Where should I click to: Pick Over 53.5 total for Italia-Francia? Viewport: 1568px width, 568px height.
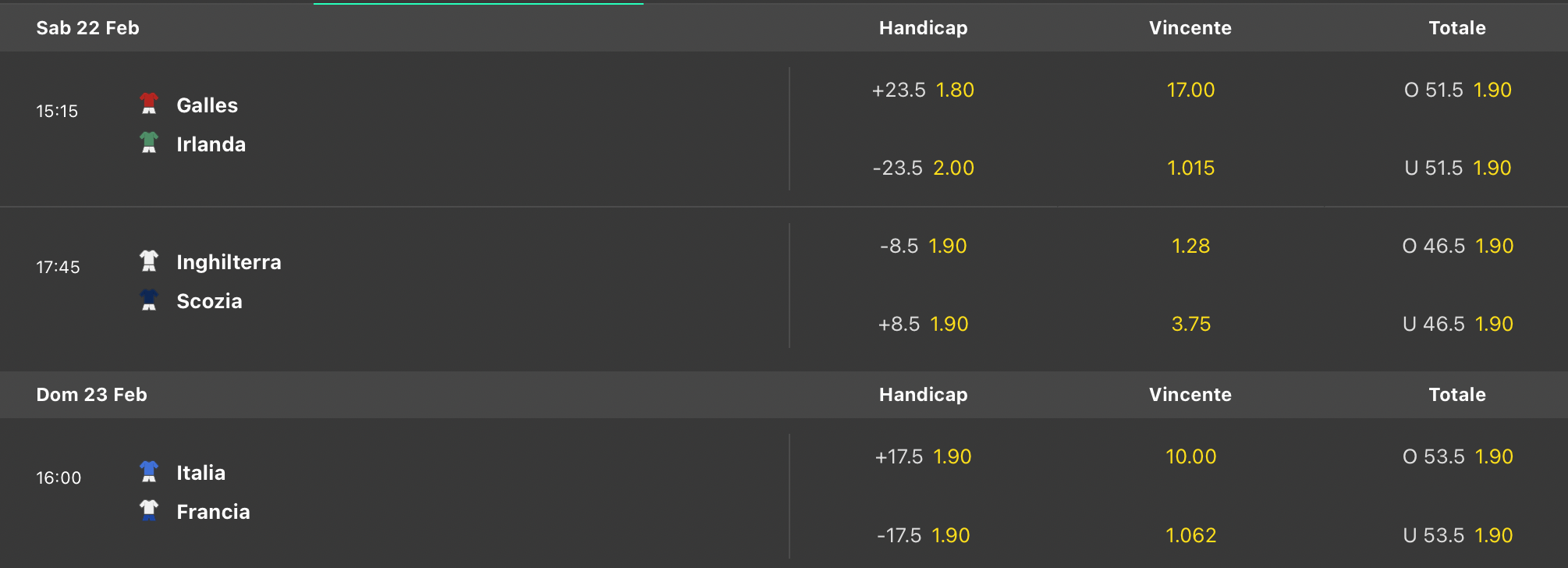[1457, 457]
